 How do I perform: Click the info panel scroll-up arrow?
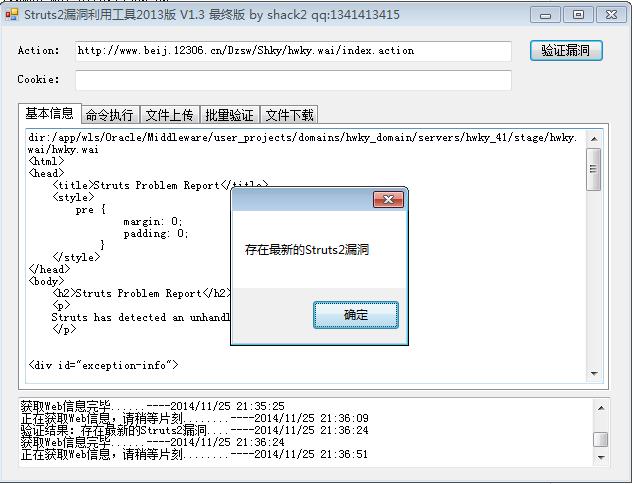[x=594, y=139]
